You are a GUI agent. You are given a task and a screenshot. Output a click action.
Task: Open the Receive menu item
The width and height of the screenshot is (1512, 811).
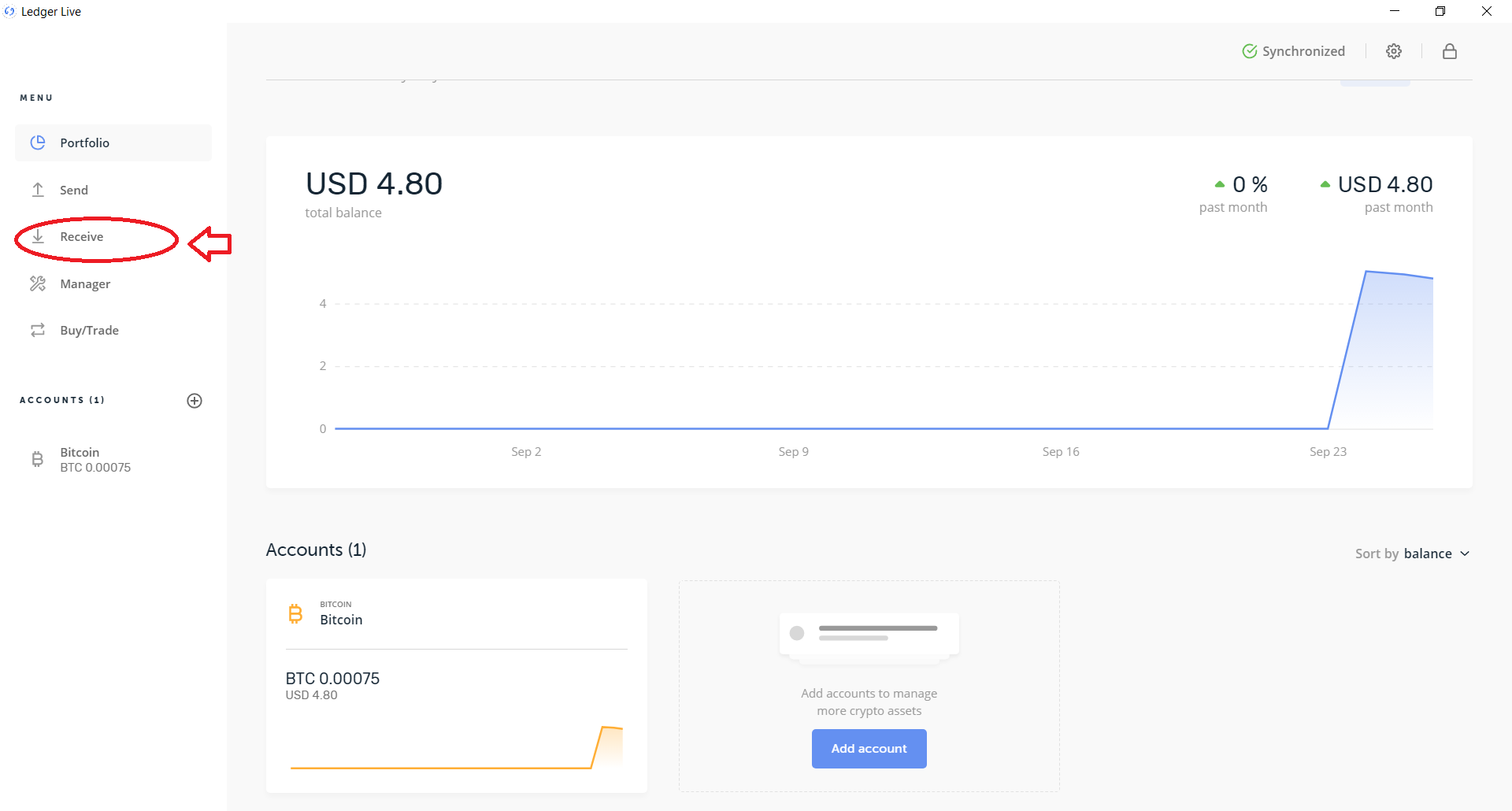pyautogui.click(x=113, y=236)
